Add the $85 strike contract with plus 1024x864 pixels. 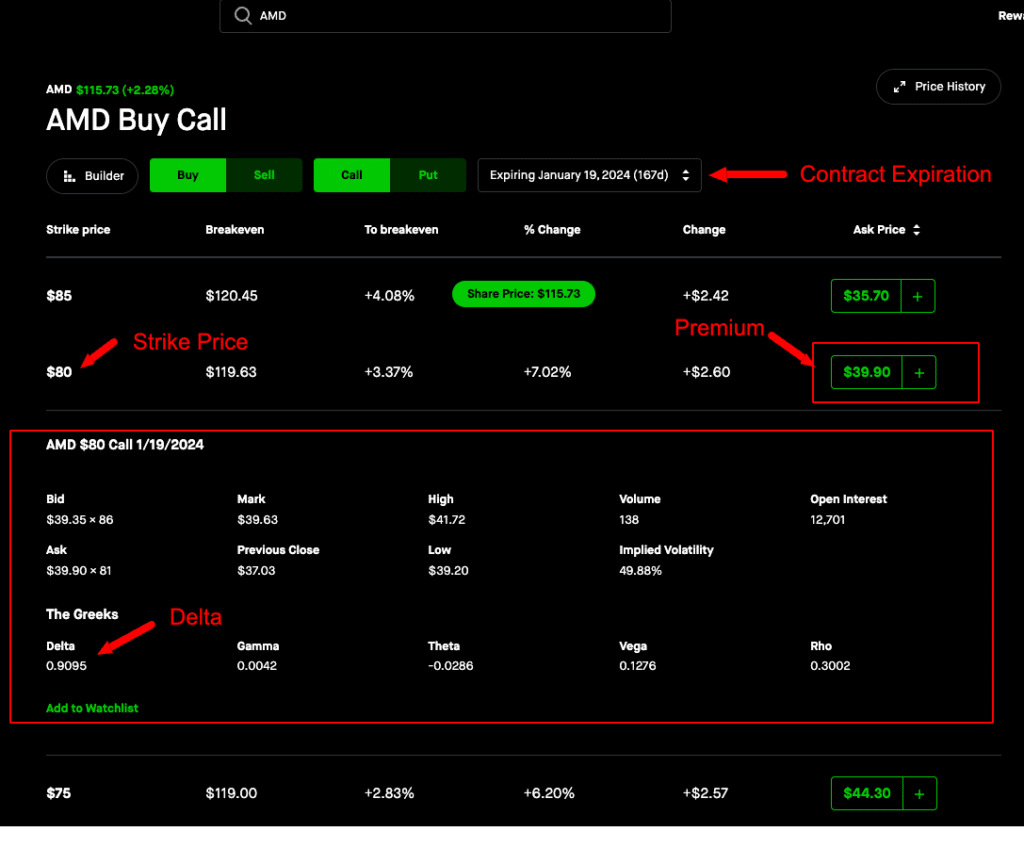(918, 296)
